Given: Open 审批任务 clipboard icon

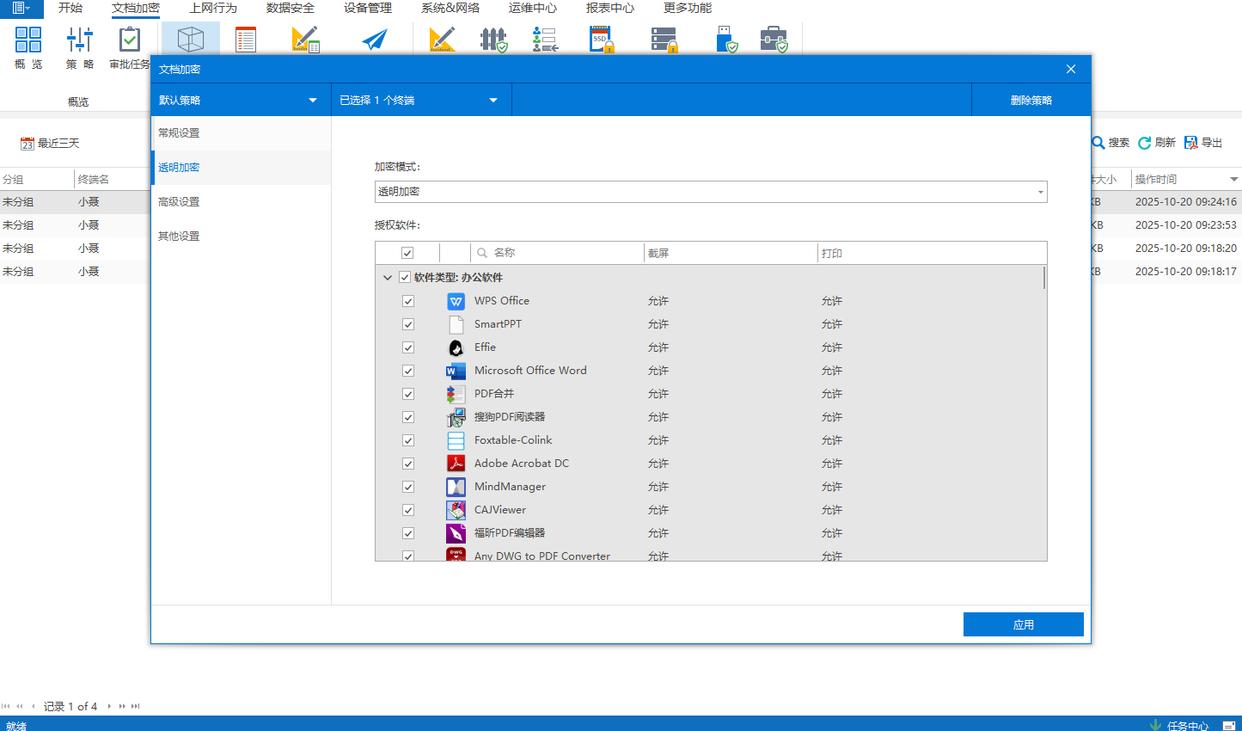Looking at the screenshot, I should coord(130,40).
